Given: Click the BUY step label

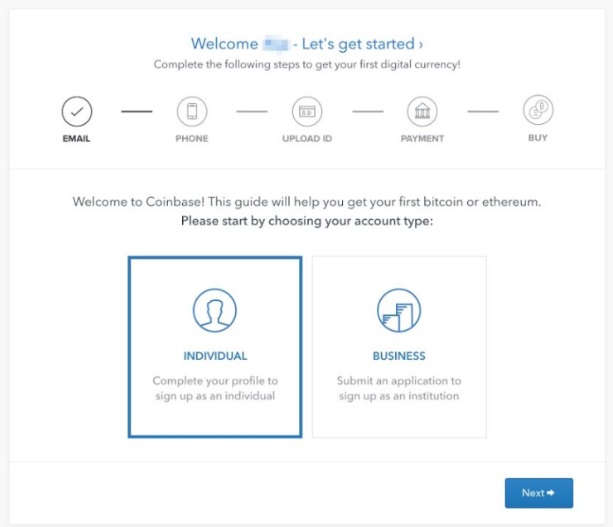Looking at the screenshot, I should click(x=538, y=138).
